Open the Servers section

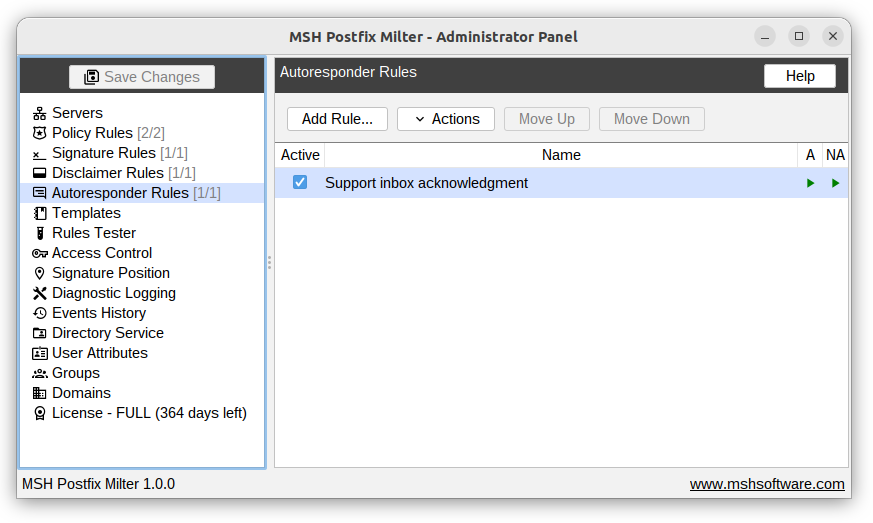click(77, 113)
